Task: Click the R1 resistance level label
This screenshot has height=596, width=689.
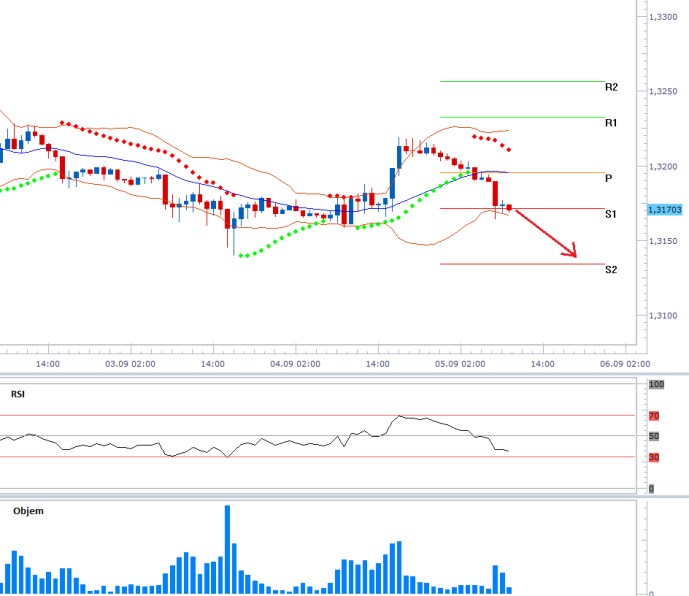Action: 611,123
